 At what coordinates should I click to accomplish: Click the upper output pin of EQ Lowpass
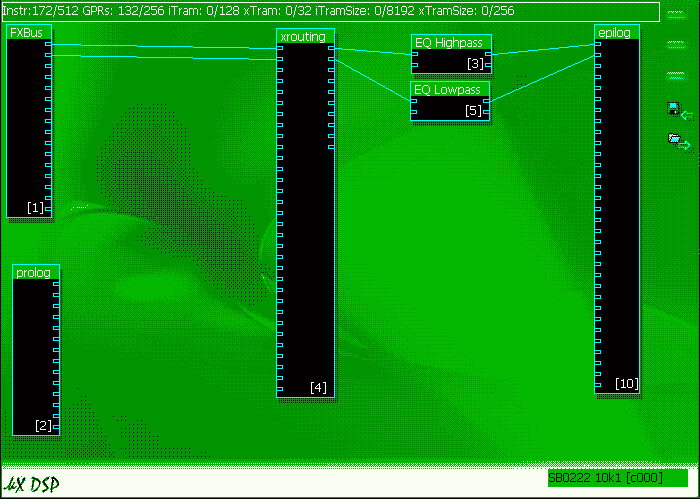tap(486, 101)
